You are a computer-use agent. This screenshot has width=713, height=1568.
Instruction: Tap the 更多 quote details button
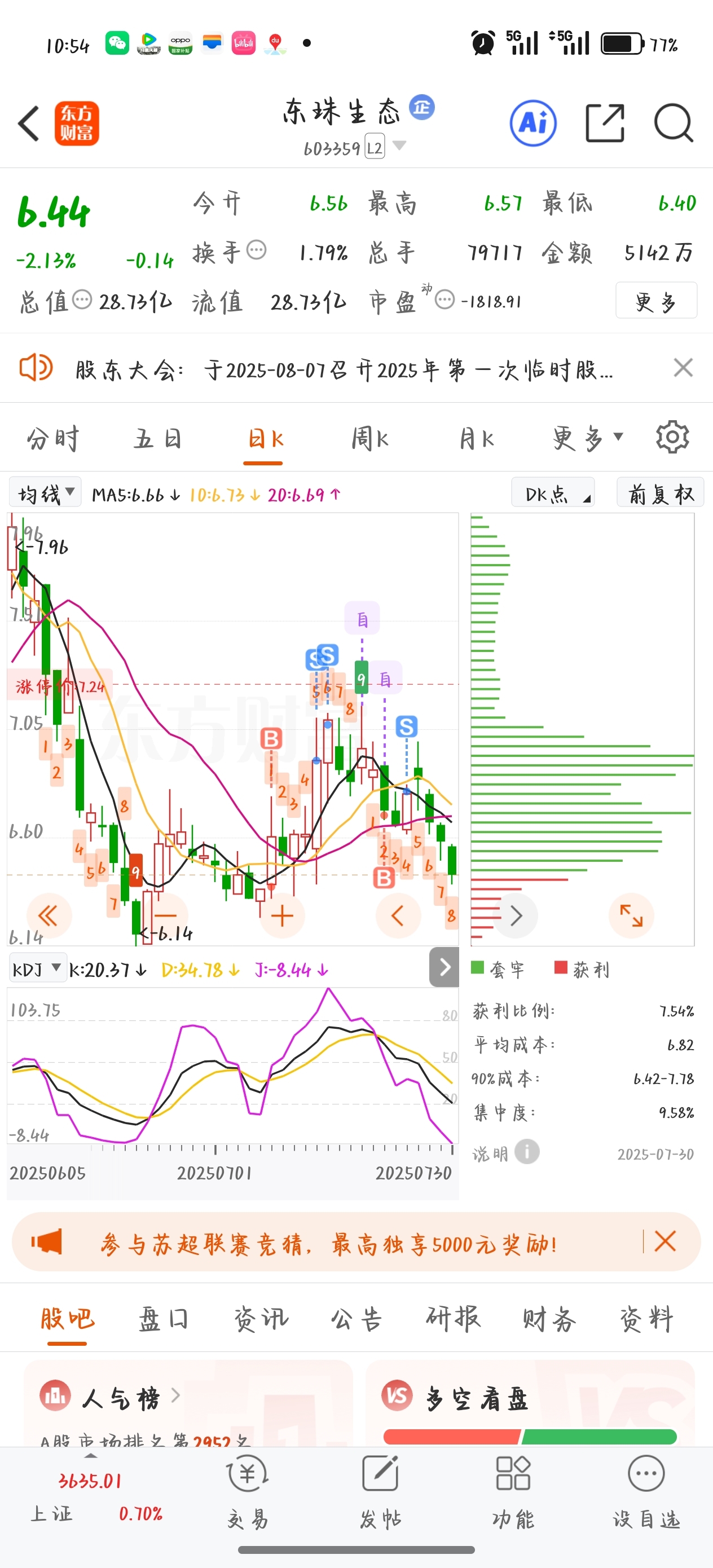click(656, 300)
